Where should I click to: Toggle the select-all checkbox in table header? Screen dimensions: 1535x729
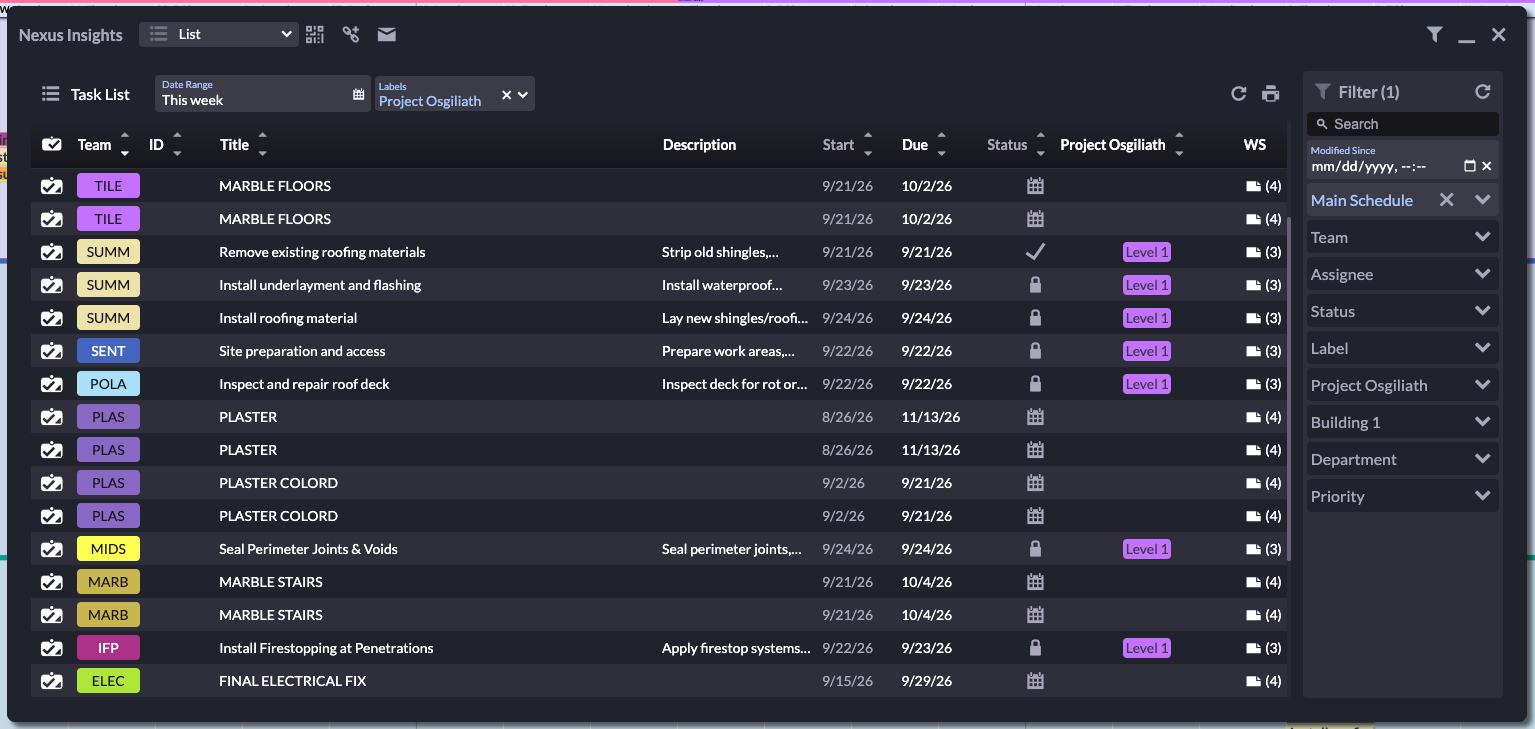(52, 145)
